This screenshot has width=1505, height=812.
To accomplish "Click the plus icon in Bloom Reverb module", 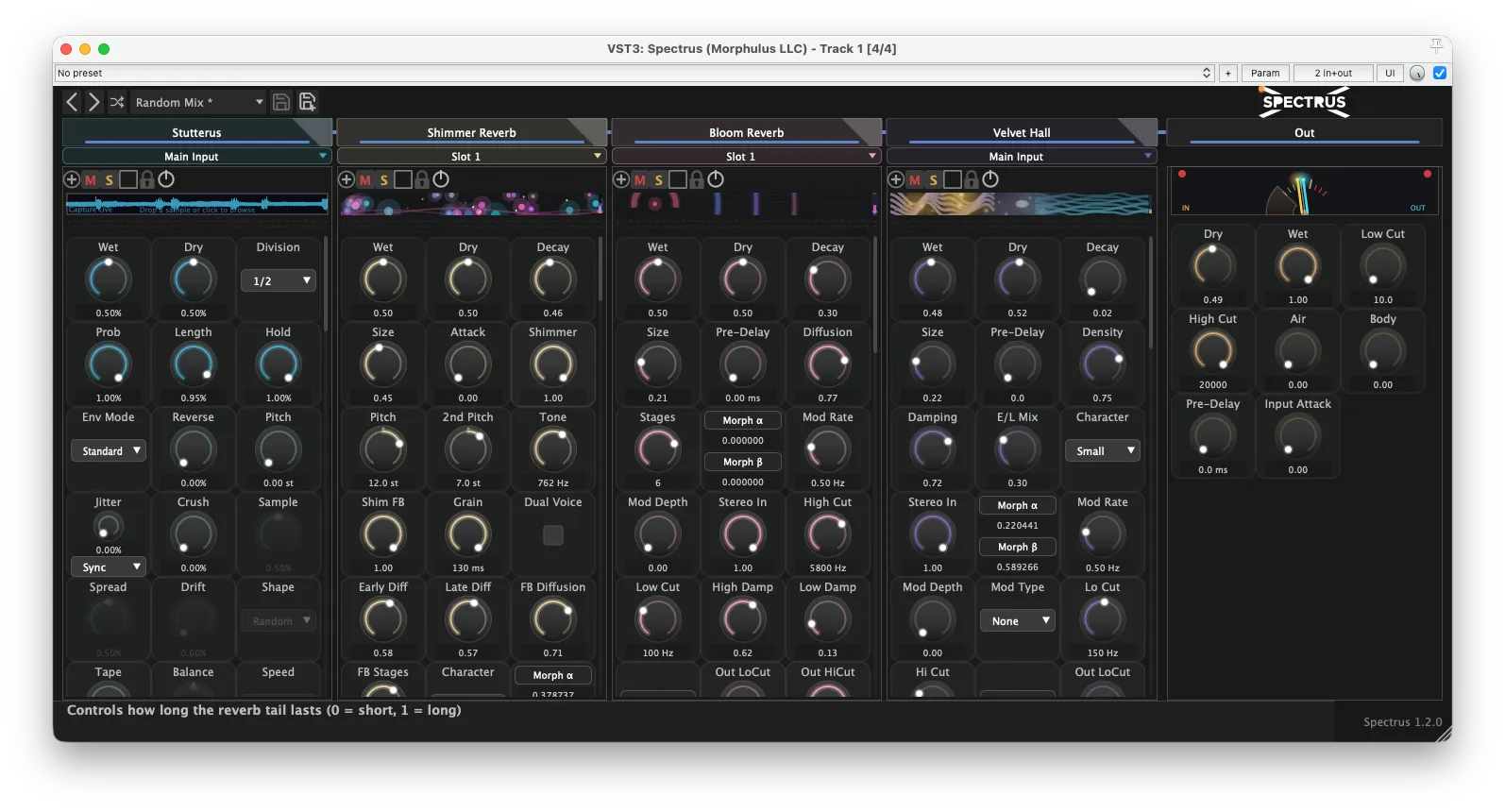I will tap(621, 179).
